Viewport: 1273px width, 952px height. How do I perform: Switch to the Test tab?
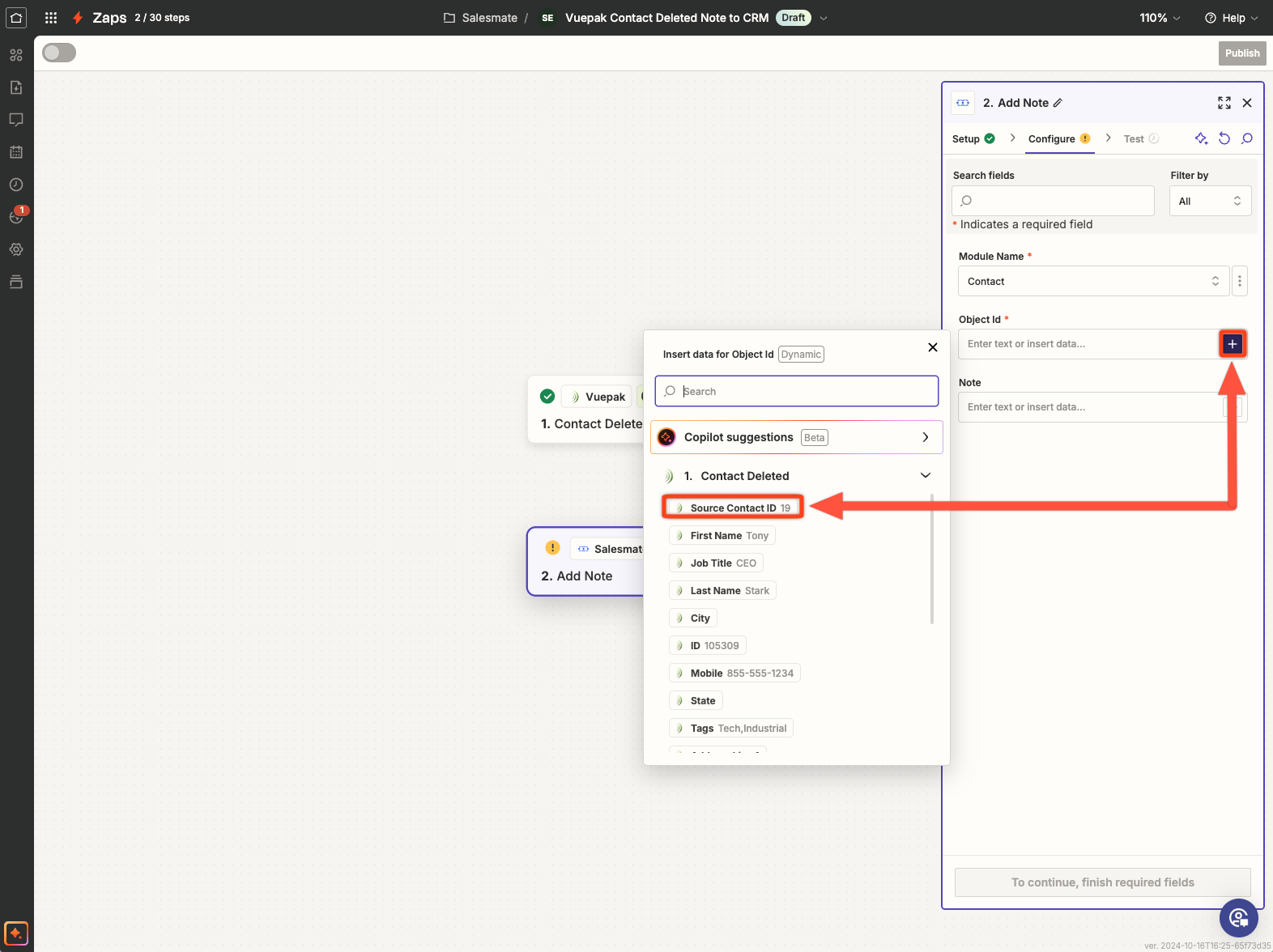tap(1134, 139)
